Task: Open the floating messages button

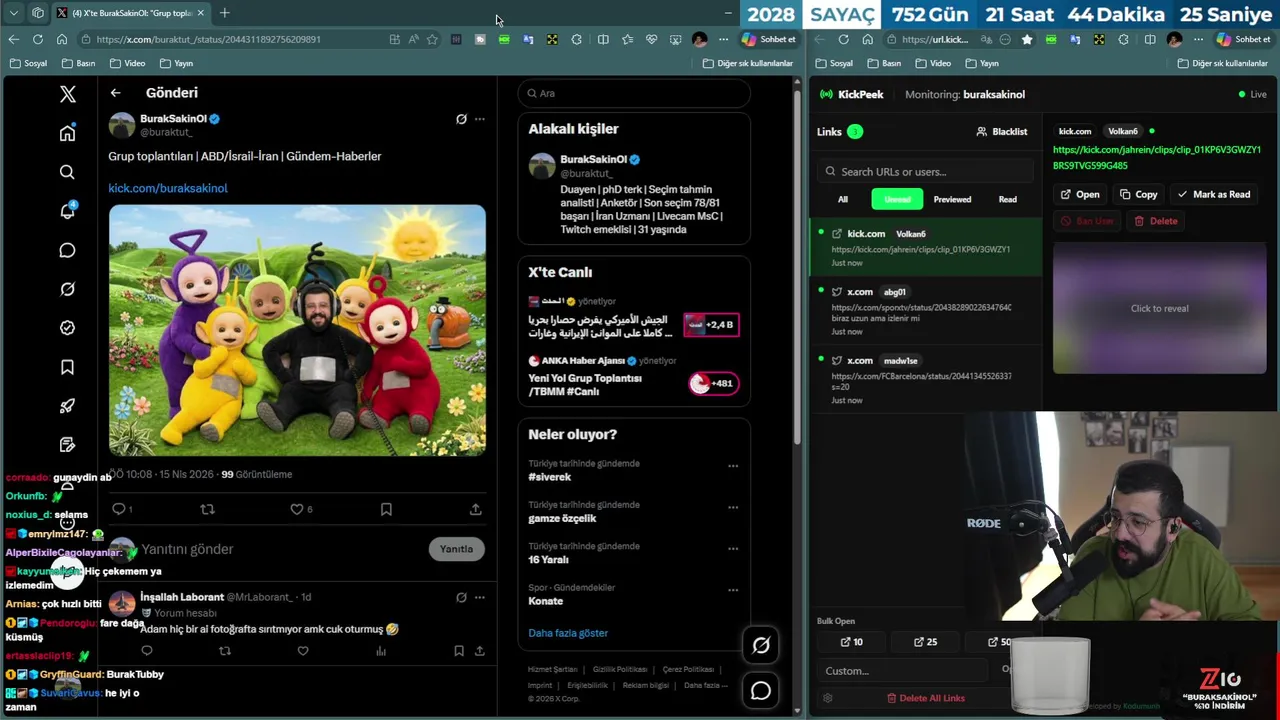Action: coord(761,691)
